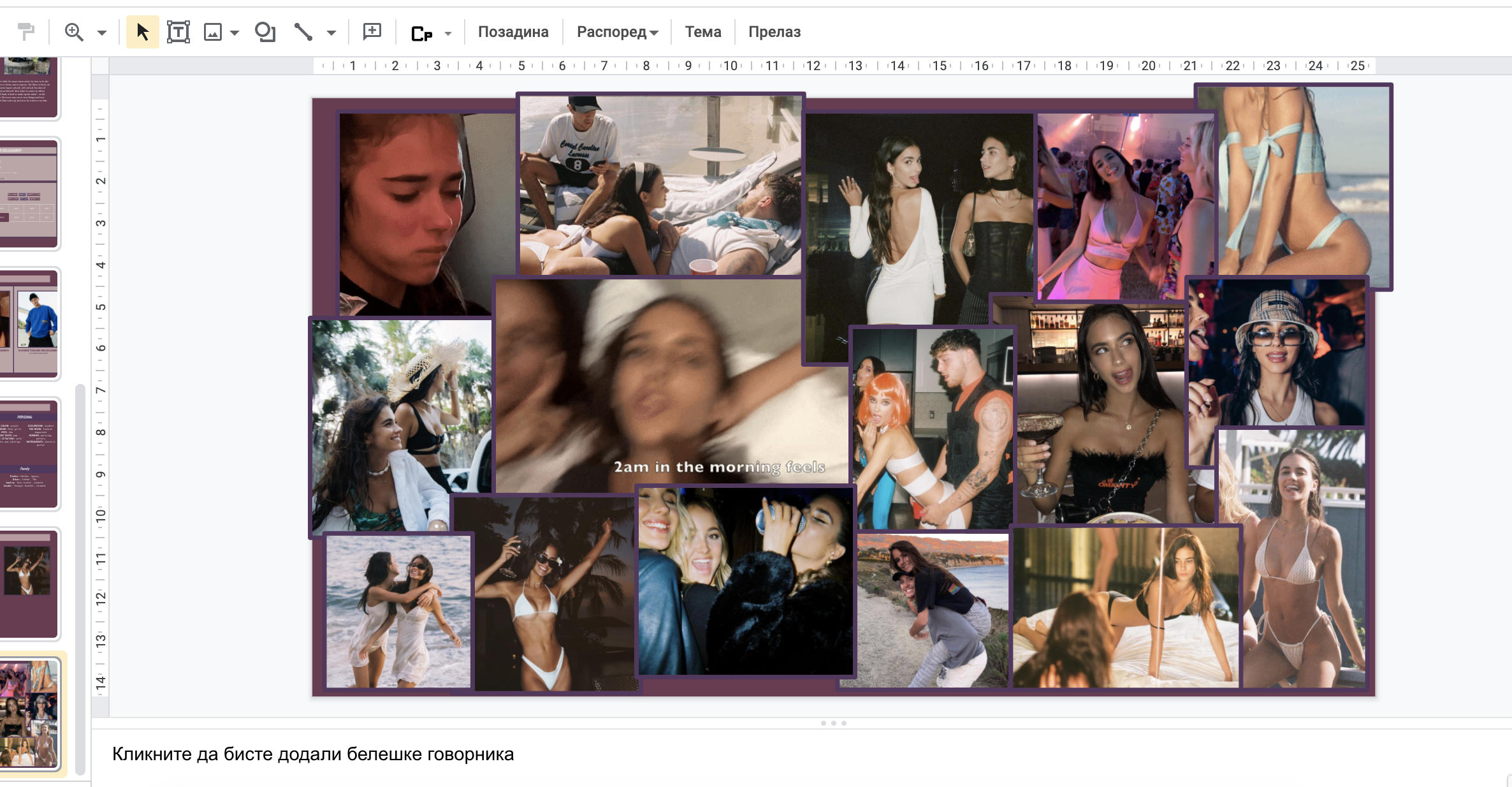The width and height of the screenshot is (1512, 787).
Task: Click the horizontal ruler at mark 12
Action: 814,66
